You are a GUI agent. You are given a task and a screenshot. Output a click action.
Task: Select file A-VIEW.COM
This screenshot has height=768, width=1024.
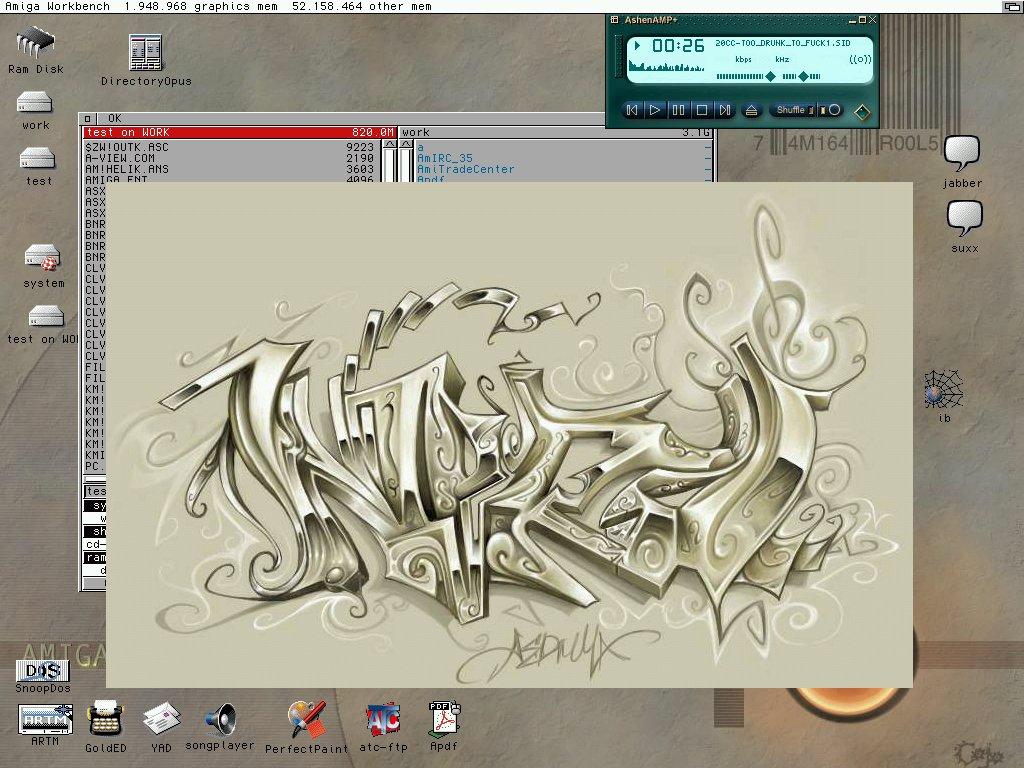pos(230,158)
